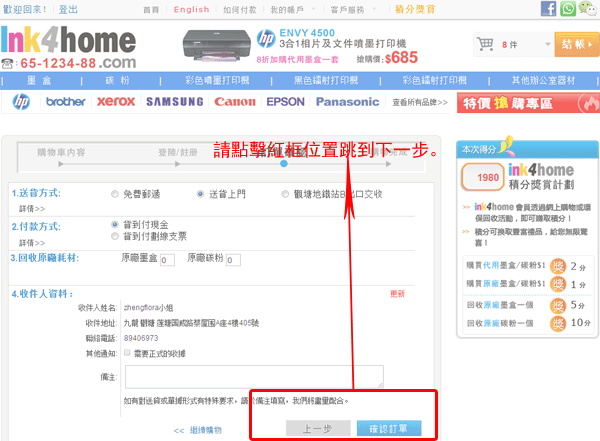Click 查看所有品牌>> link

pos(420,102)
